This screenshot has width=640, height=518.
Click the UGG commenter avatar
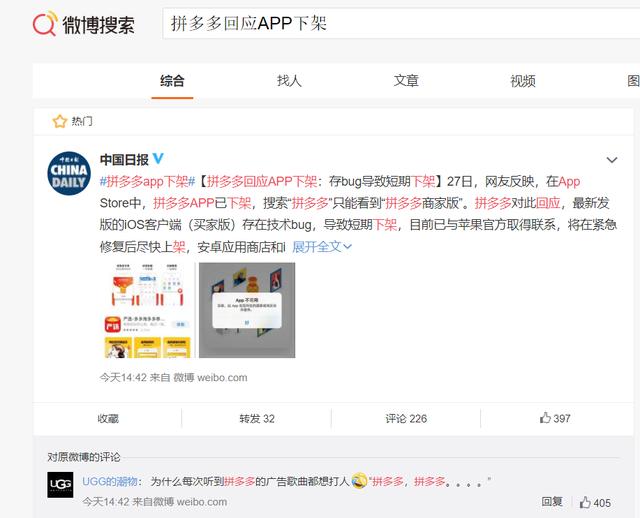(60, 485)
